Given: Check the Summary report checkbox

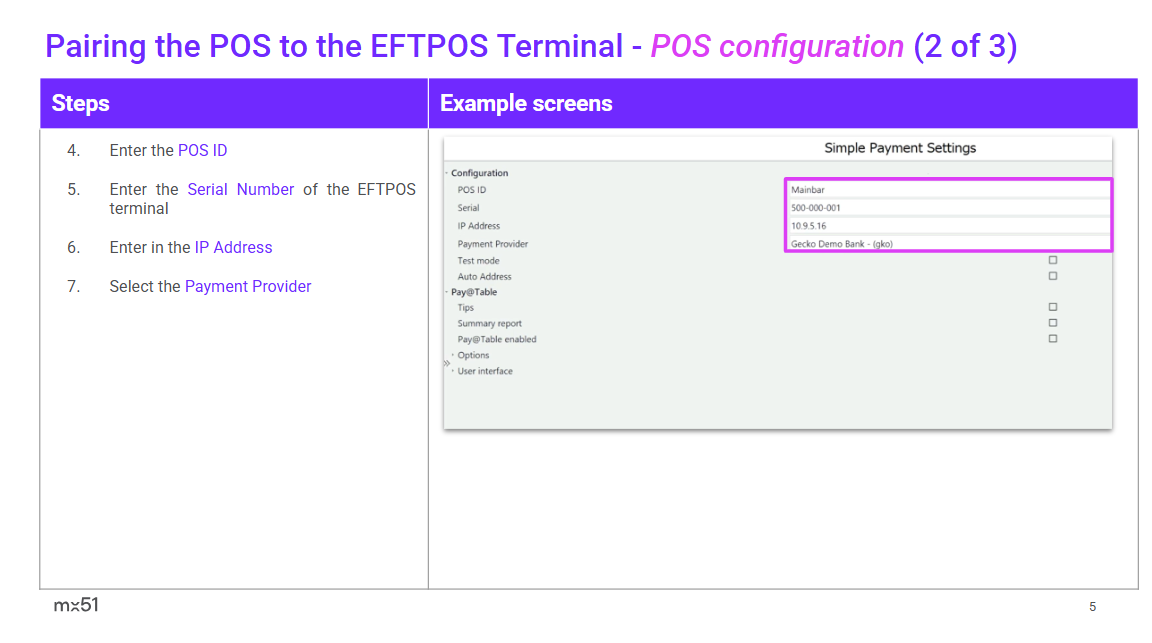Looking at the screenshot, I should [1052, 323].
